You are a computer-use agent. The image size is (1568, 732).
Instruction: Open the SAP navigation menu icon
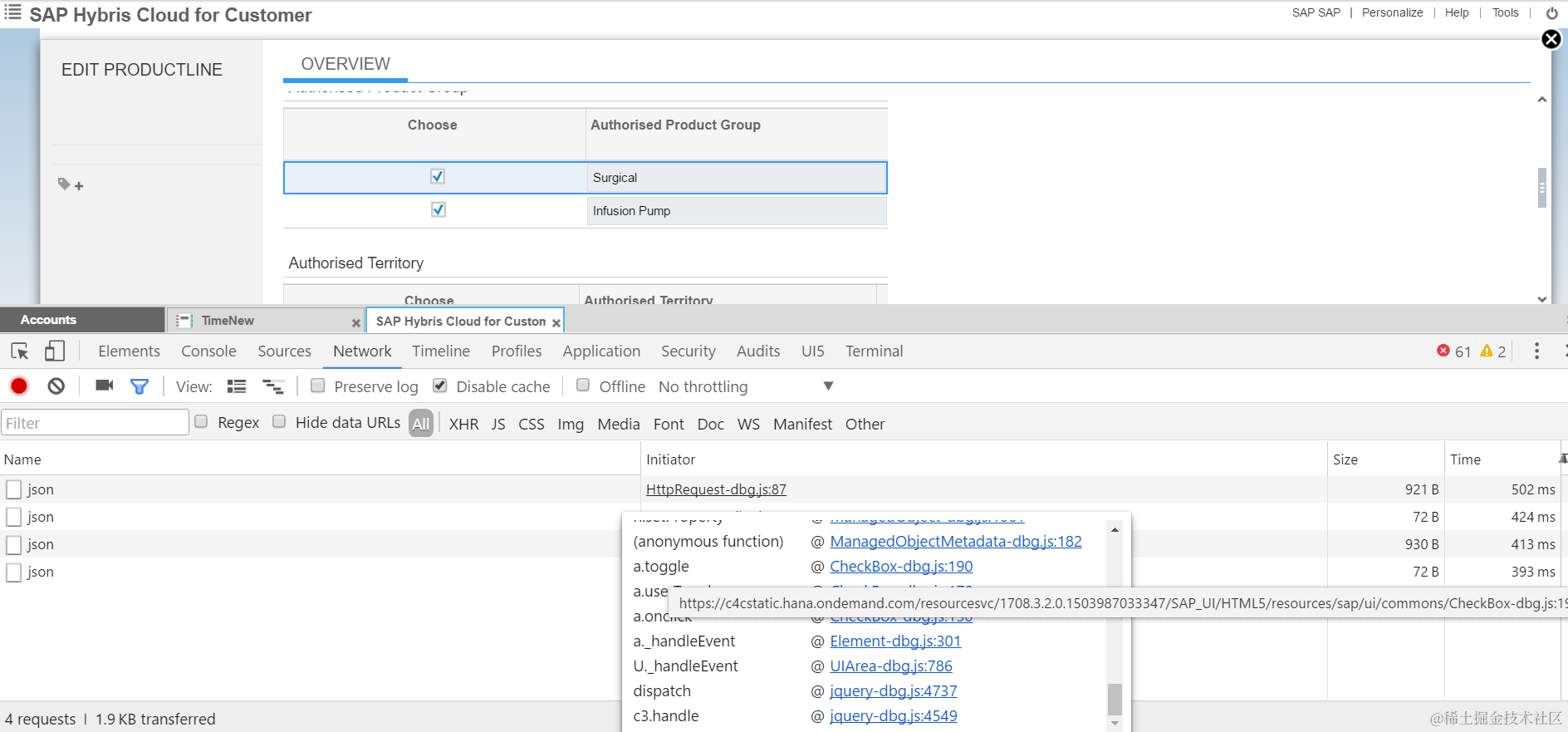(x=13, y=12)
